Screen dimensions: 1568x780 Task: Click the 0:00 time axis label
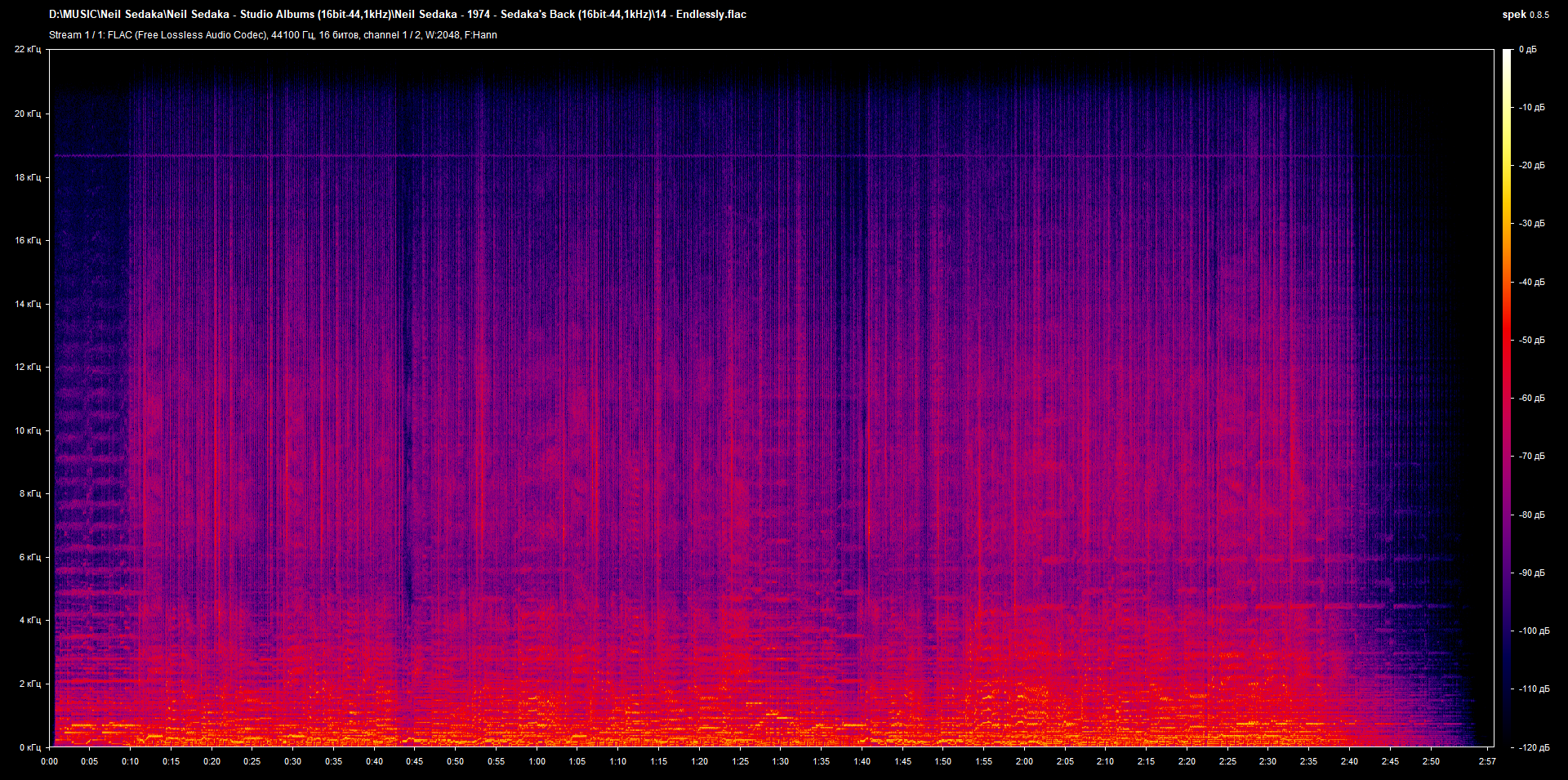click(x=49, y=762)
